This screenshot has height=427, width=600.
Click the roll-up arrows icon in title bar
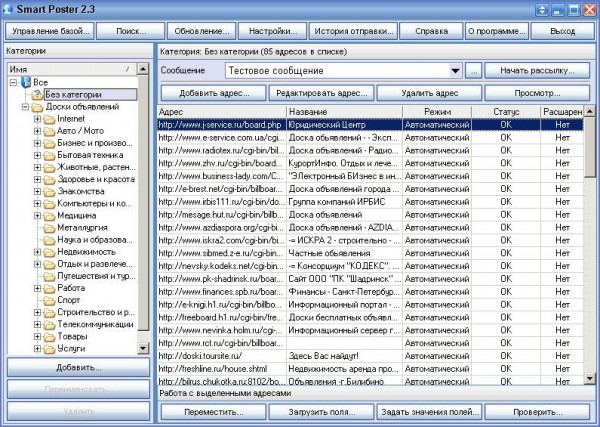pos(542,10)
